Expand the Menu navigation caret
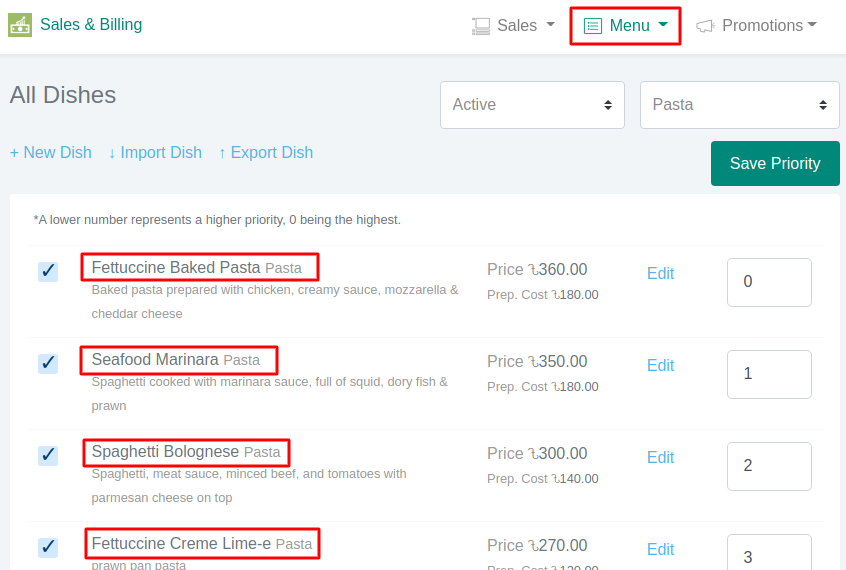 tap(663, 25)
